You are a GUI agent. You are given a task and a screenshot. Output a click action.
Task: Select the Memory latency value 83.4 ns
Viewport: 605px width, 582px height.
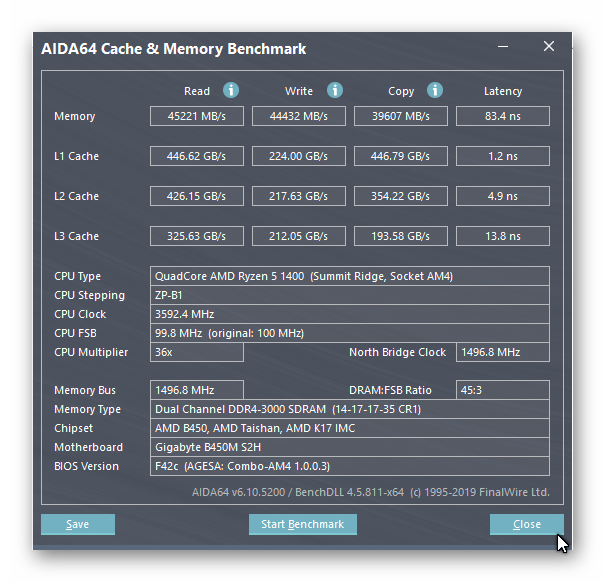503,116
